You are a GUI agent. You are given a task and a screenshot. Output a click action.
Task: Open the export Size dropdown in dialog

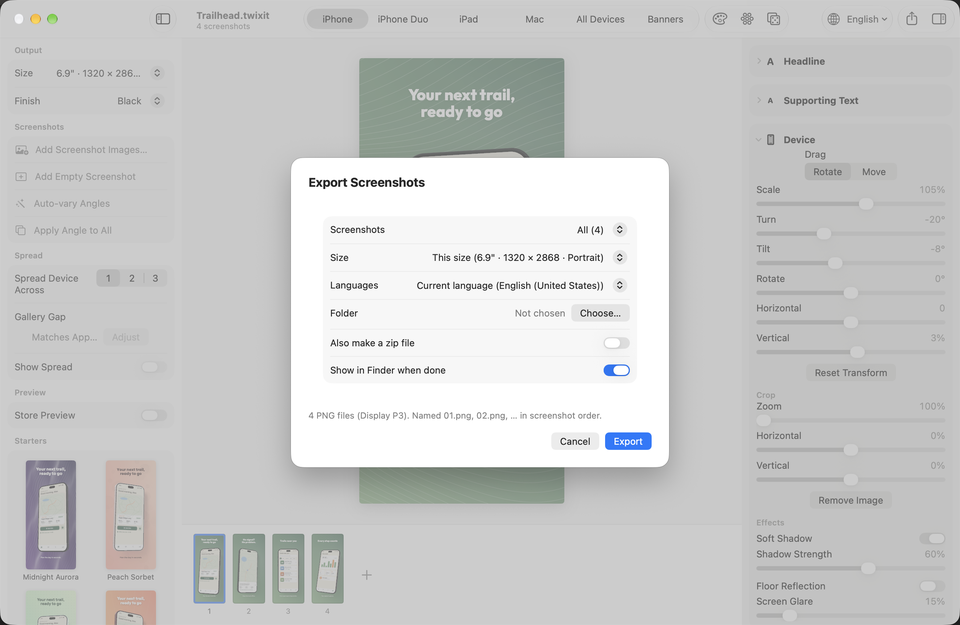[x=620, y=257]
